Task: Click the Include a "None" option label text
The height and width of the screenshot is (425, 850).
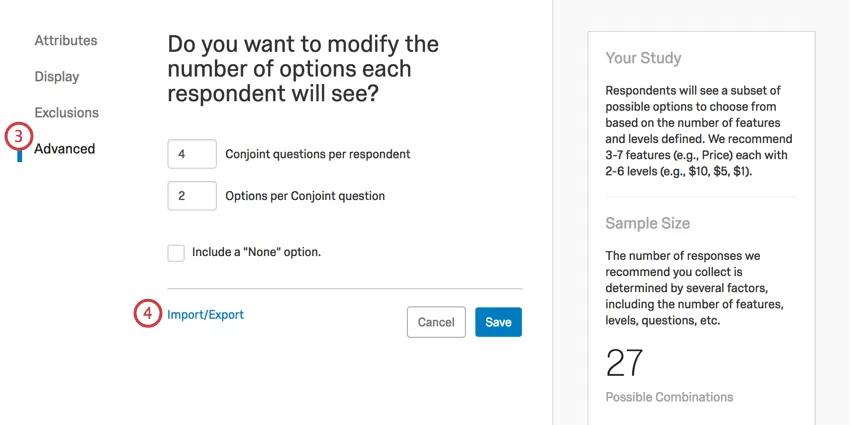Action: 256,252
